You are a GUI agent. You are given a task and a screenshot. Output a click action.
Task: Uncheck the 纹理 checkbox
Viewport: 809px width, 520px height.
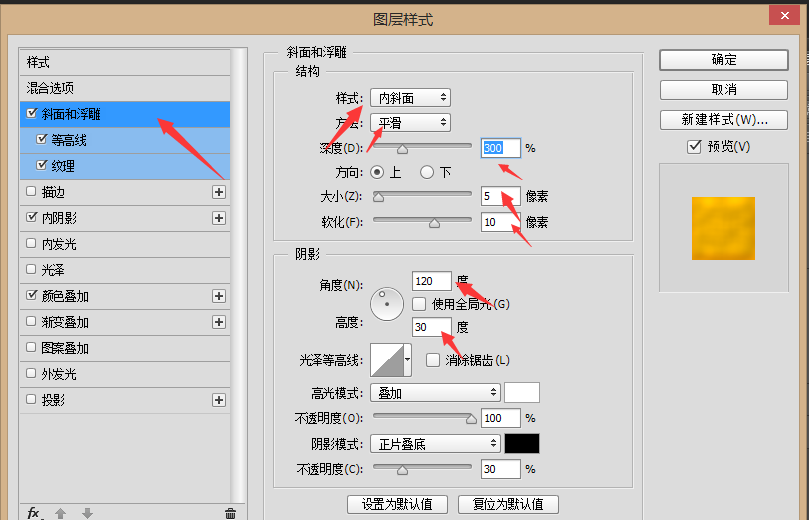pos(42,165)
